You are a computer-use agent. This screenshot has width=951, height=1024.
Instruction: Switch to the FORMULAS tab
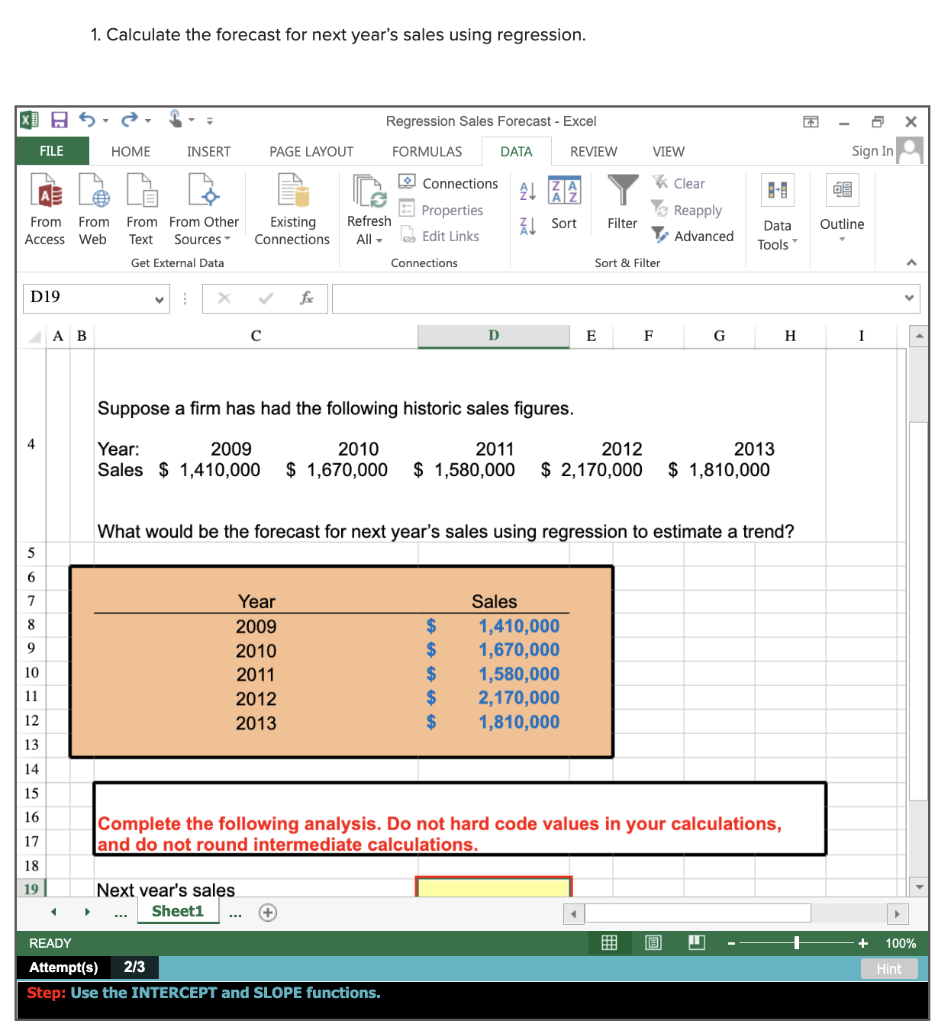428,152
